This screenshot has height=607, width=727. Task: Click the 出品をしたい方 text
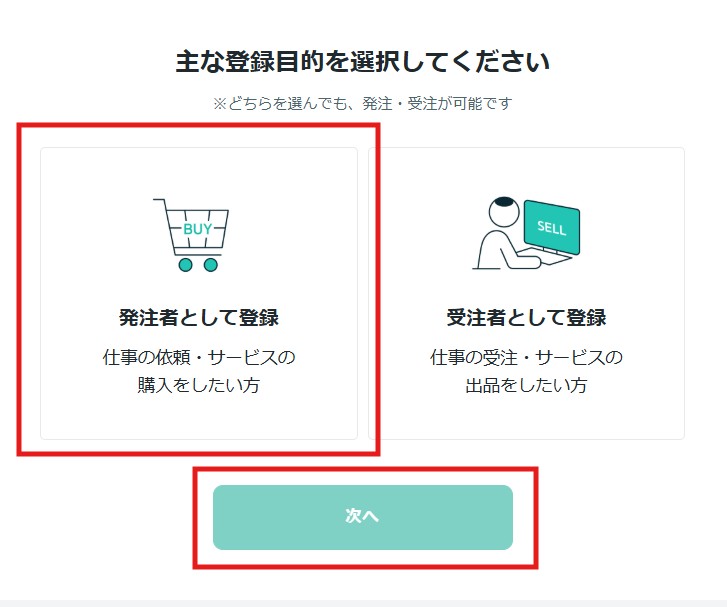(526, 385)
